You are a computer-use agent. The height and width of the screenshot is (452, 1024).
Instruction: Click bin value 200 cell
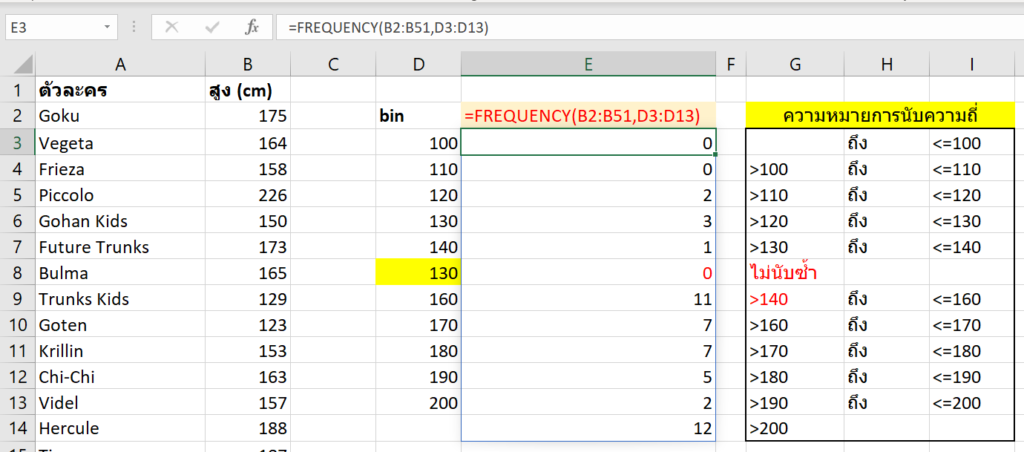(x=419, y=402)
